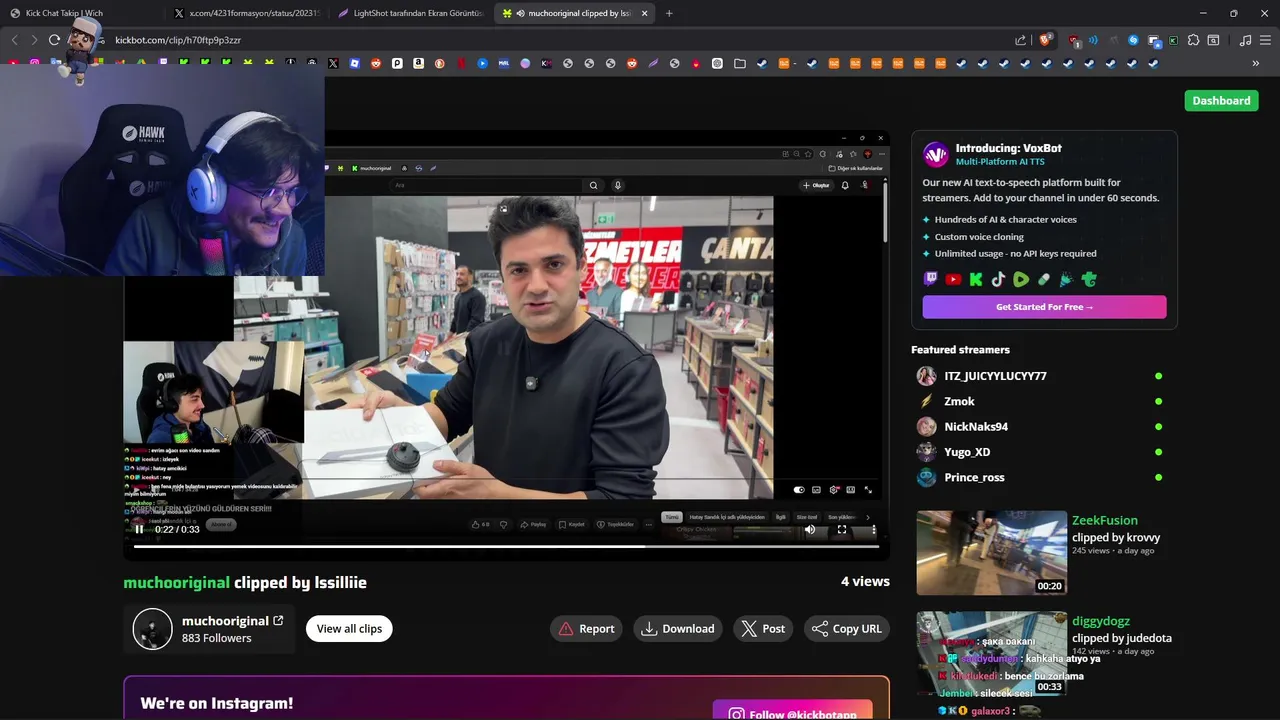Open featured streamer NickNaks94
This screenshot has width=1280, height=720.
click(x=976, y=427)
